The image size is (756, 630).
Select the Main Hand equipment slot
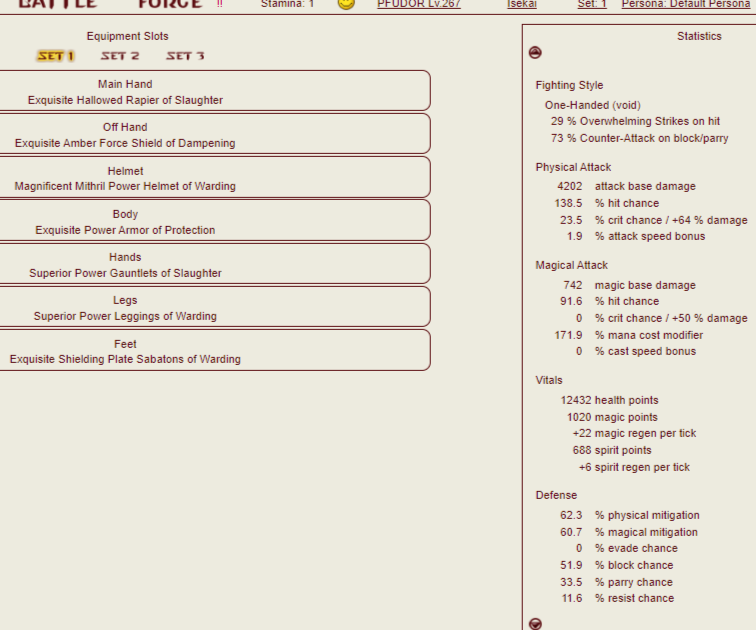214,91
